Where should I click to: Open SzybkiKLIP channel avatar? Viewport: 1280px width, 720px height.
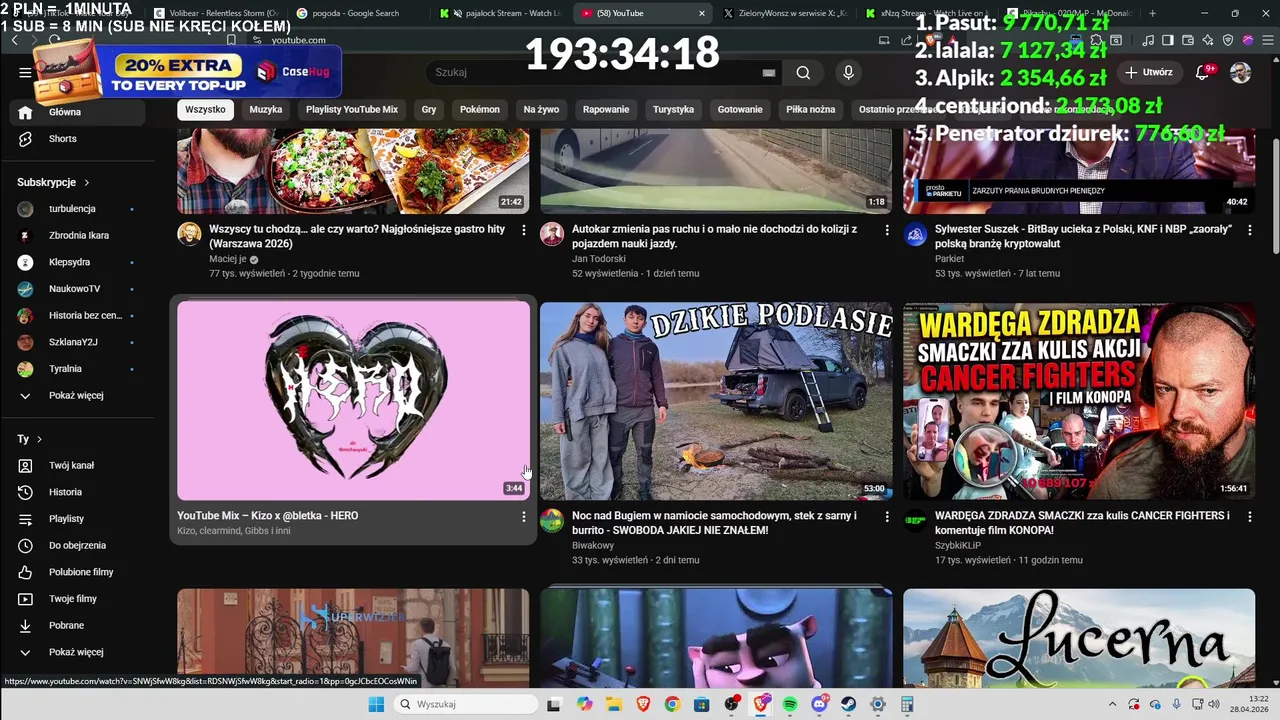915,521
